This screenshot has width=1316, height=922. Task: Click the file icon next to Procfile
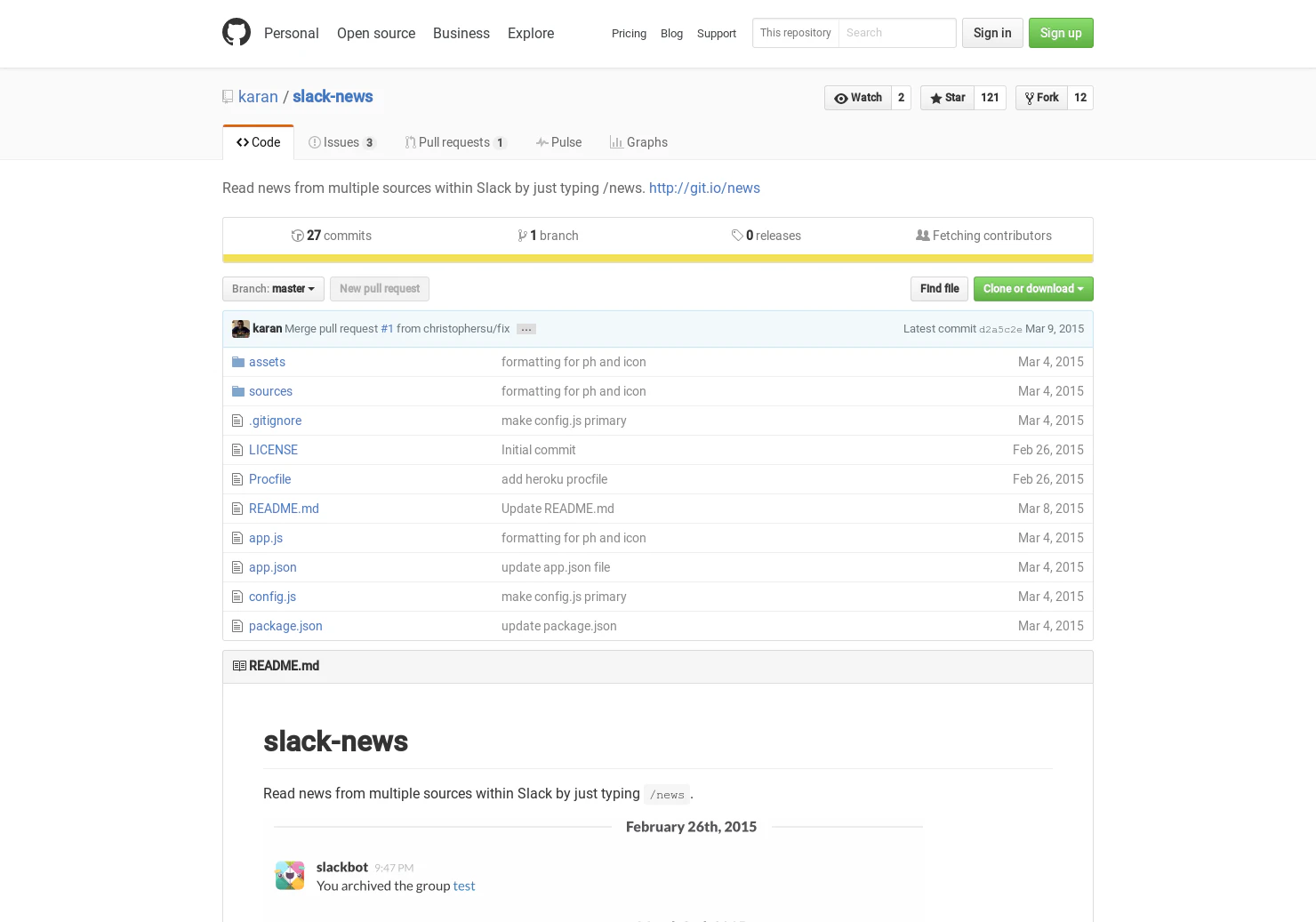[237, 479]
